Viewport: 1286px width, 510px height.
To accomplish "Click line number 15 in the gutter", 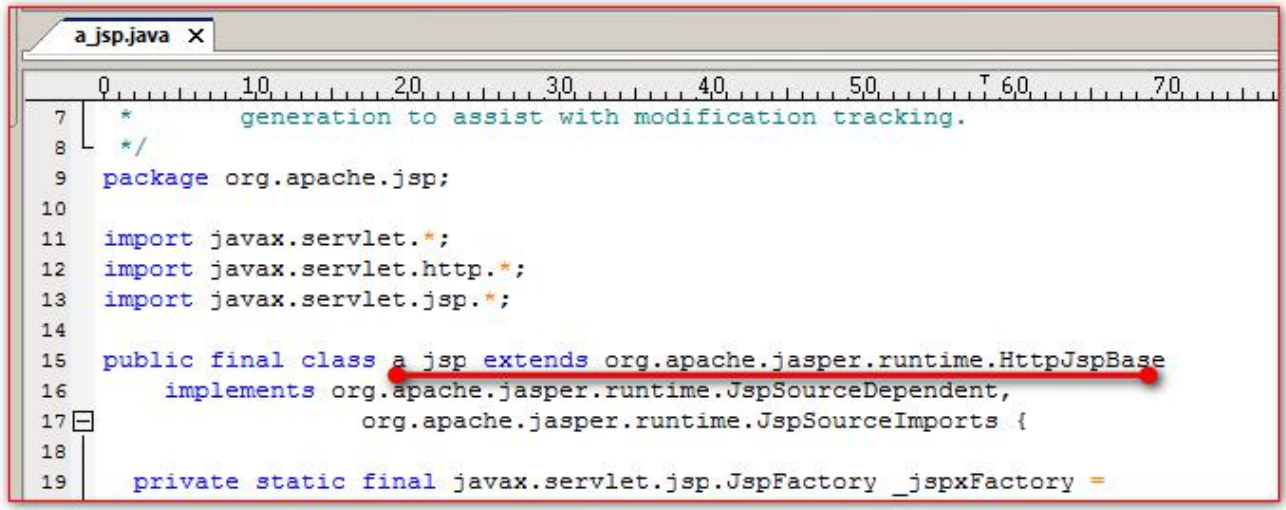I will [55, 361].
